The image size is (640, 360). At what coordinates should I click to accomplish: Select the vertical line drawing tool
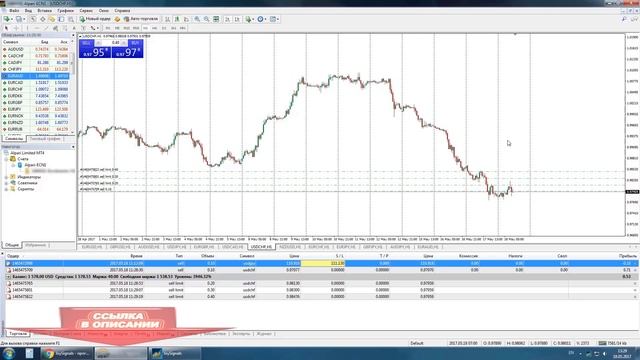[27, 28]
